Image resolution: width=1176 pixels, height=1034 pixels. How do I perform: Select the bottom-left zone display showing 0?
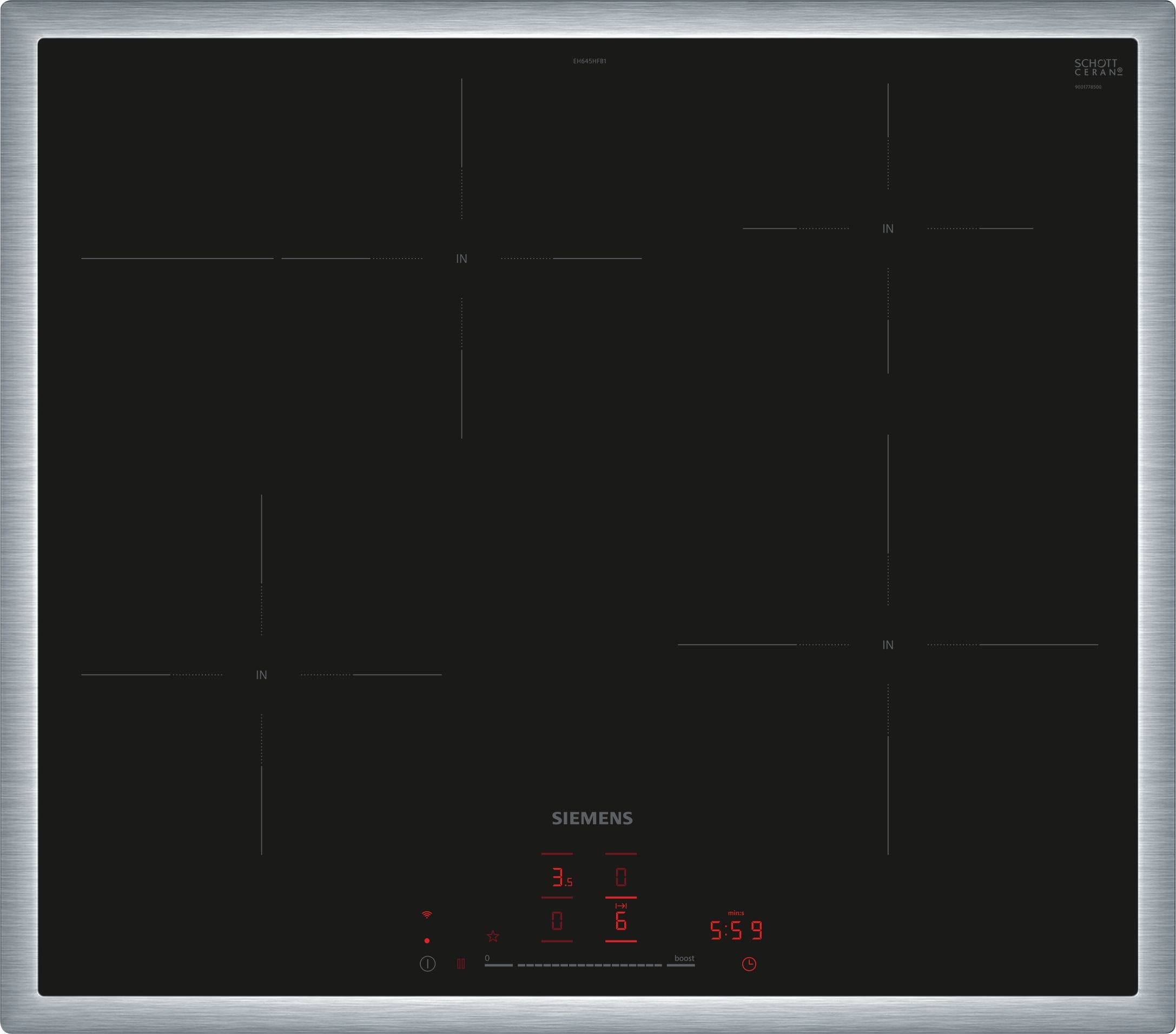tap(557, 922)
